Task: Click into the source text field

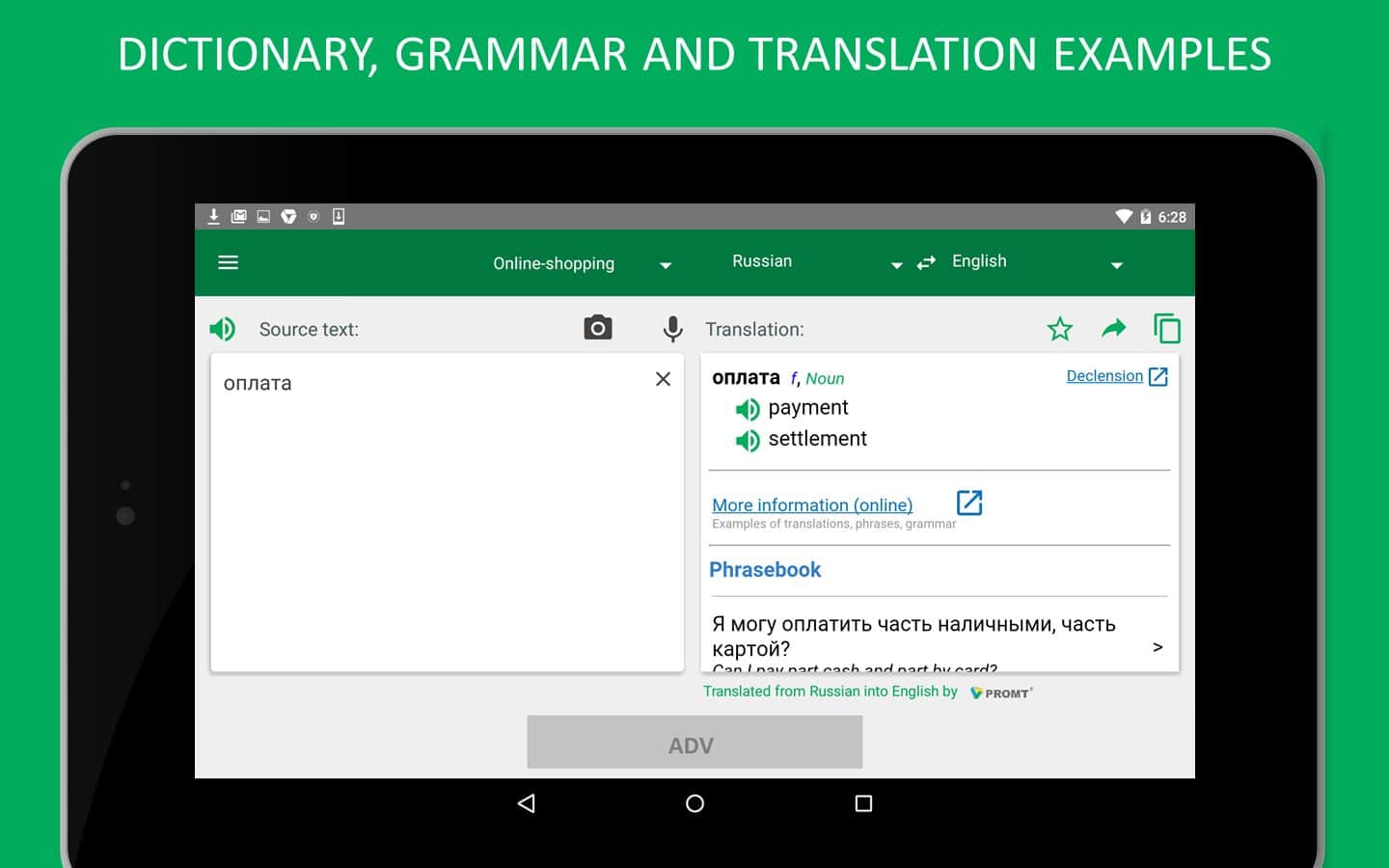Action: click(x=447, y=521)
